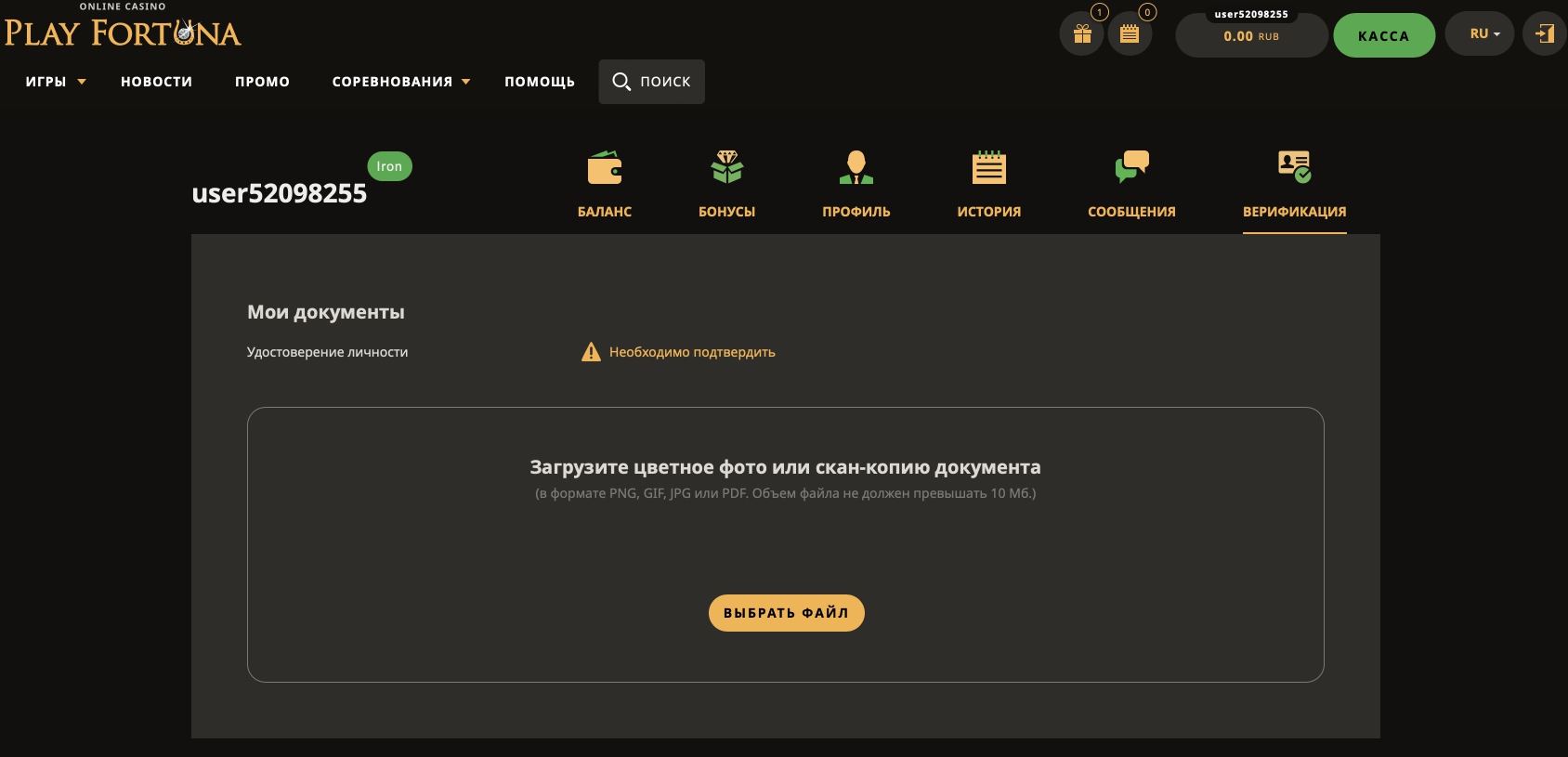Open the wallet Баланс icon
Viewport: 1568px width, 757px height.
click(x=605, y=168)
